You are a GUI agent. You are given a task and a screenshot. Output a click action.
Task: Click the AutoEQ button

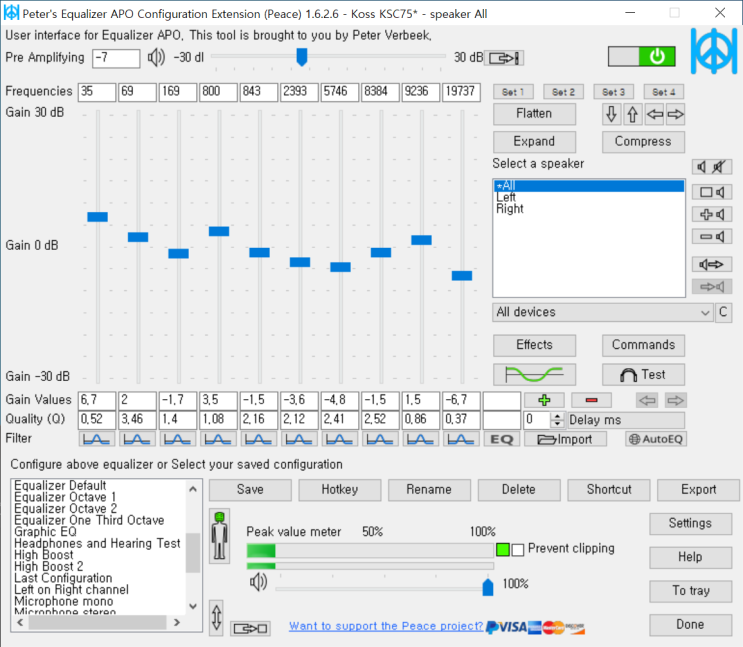pyautogui.click(x=656, y=439)
